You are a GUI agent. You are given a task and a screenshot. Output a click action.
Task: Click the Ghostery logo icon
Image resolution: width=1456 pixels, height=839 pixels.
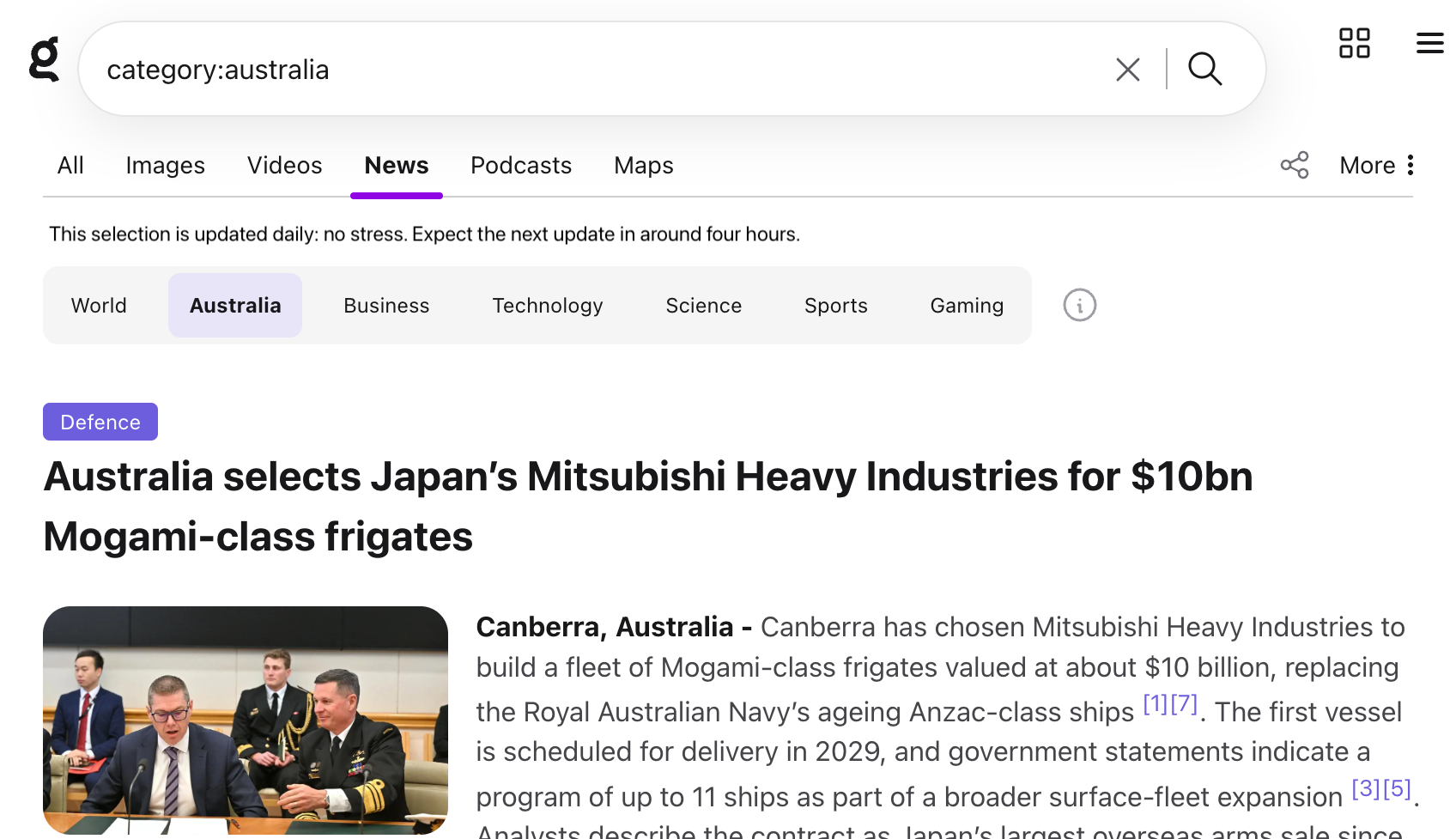click(x=44, y=59)
